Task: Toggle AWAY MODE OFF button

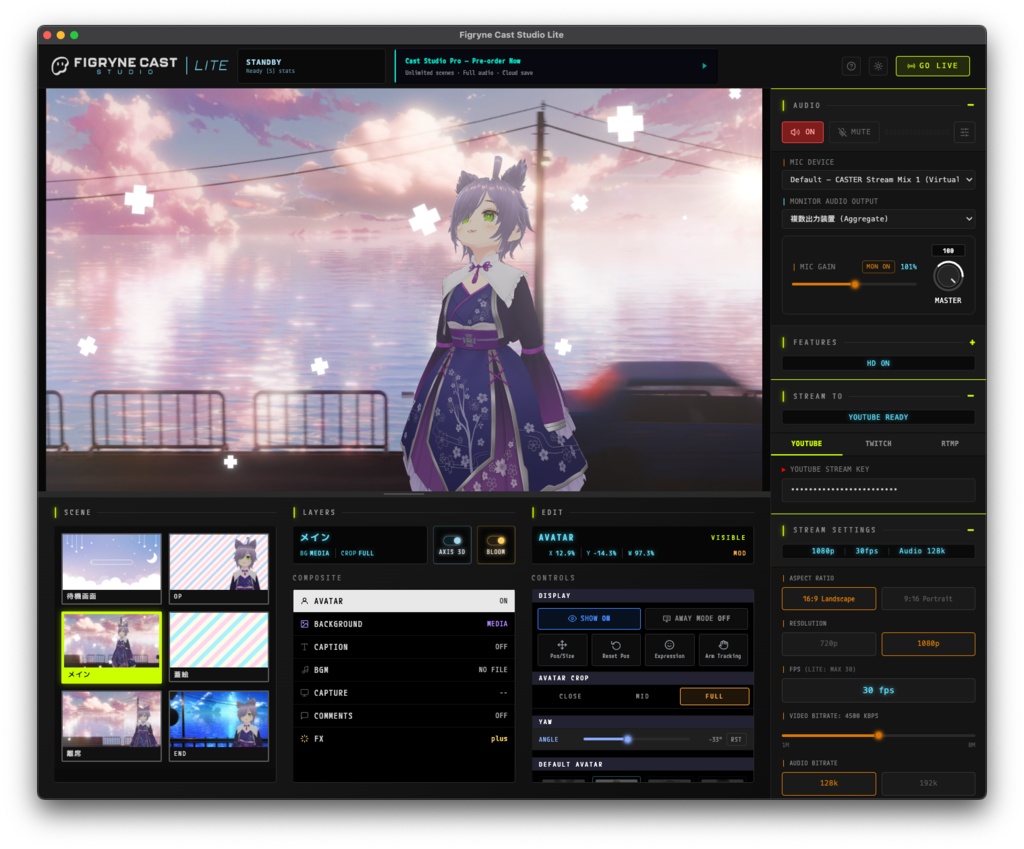Action: [697, 618]
